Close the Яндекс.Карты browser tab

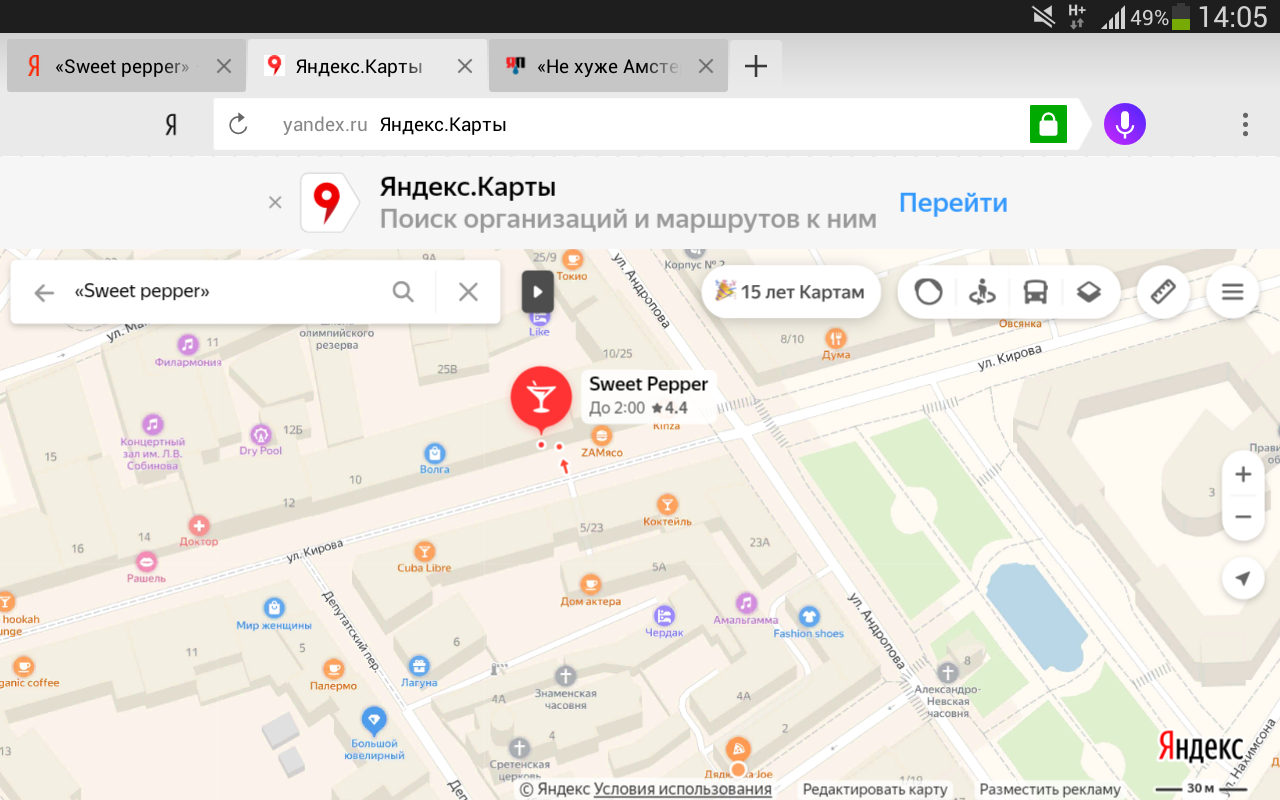click(465, 67)
